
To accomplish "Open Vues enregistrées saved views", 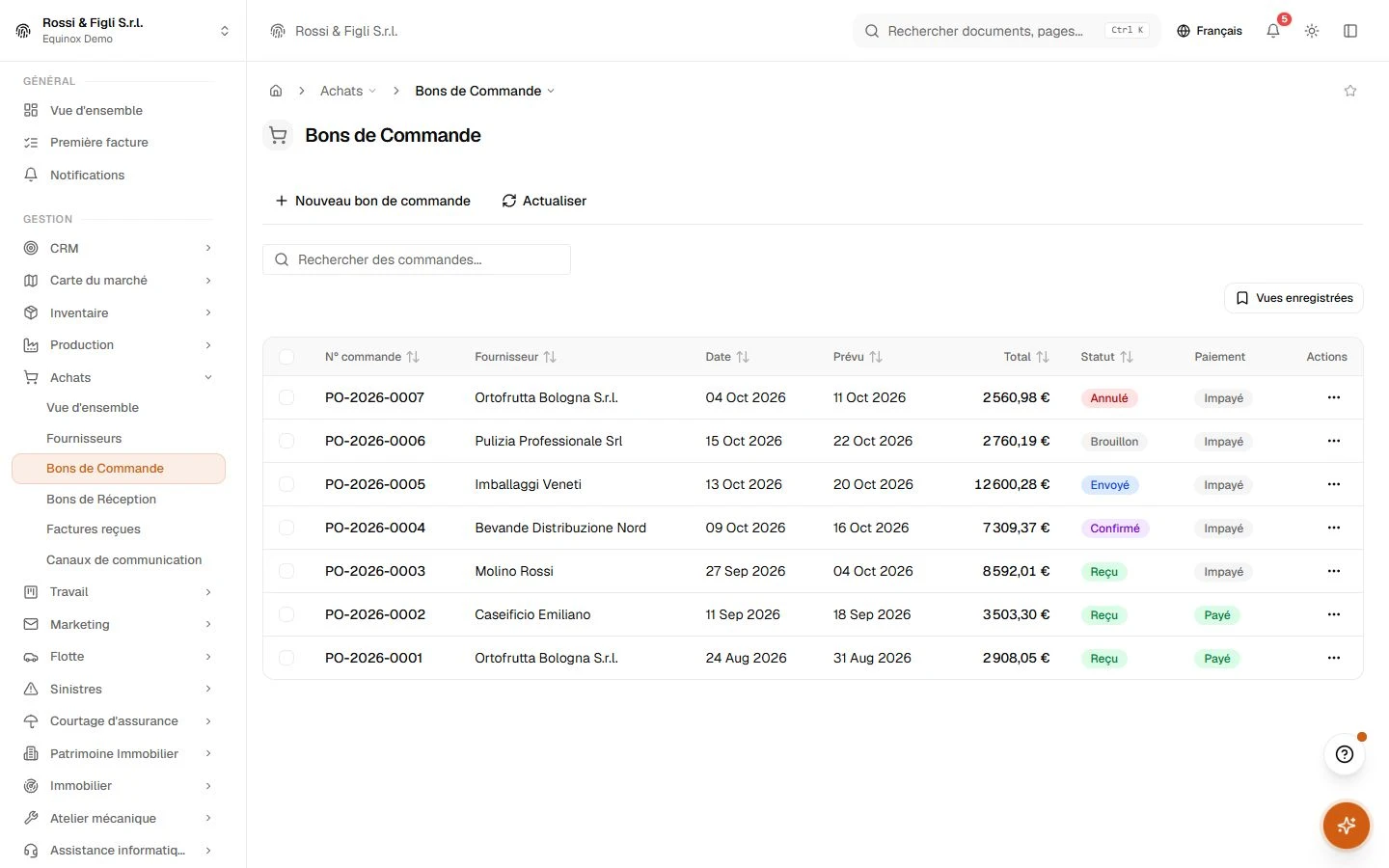I will click(1294, 298).
